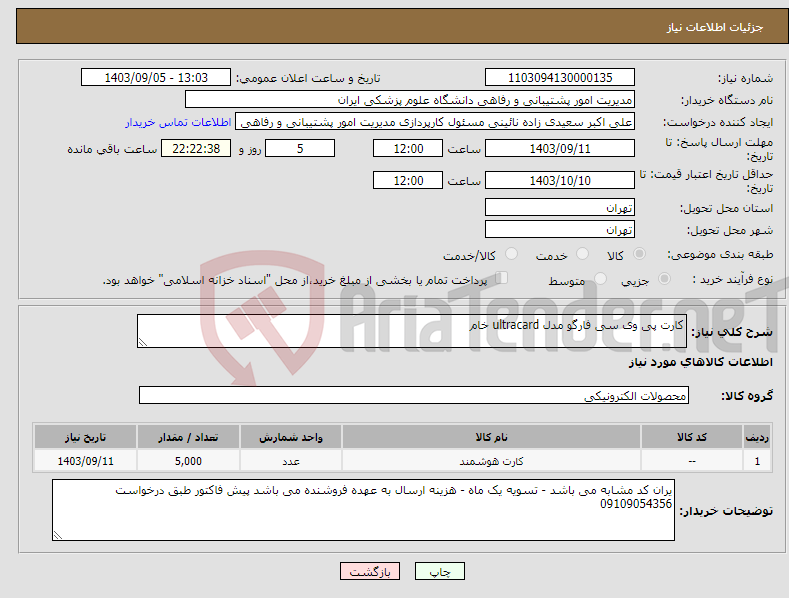
Task: Select the کالا/خدمت radio button
Action: coord(511,254)
